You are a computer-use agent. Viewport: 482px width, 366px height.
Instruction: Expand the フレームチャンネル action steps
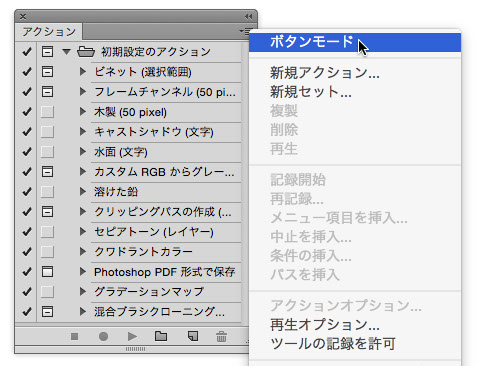(x=83, y=92)
